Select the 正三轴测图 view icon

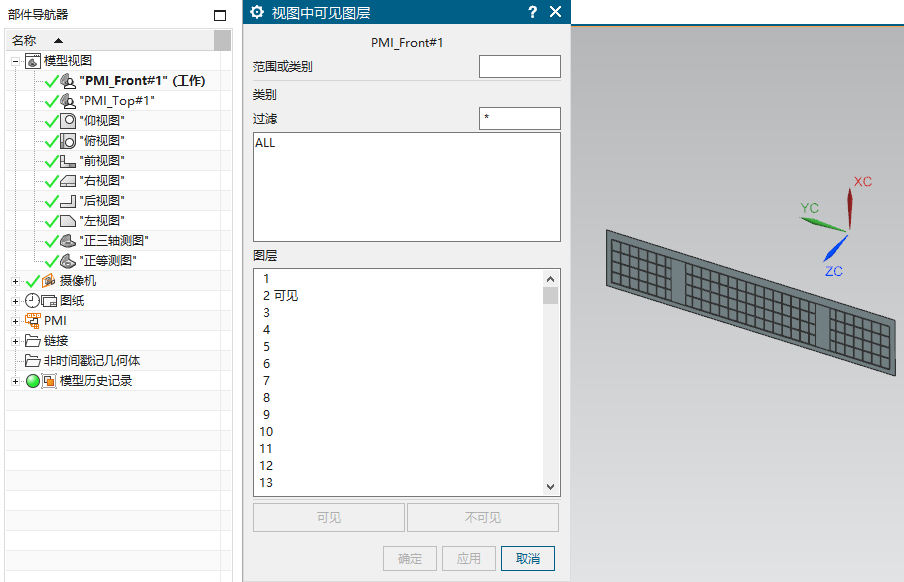tap(68, 241)
